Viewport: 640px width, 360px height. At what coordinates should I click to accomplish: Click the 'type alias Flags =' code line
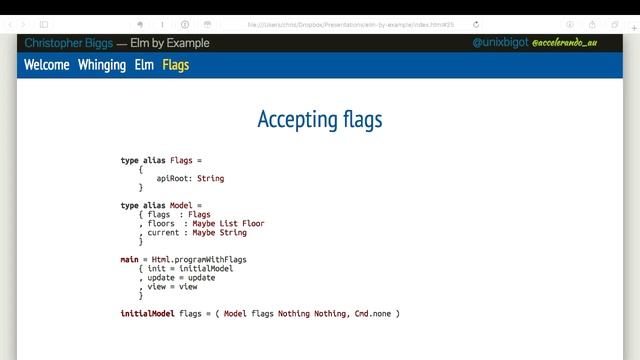click(x=161, y=160)
